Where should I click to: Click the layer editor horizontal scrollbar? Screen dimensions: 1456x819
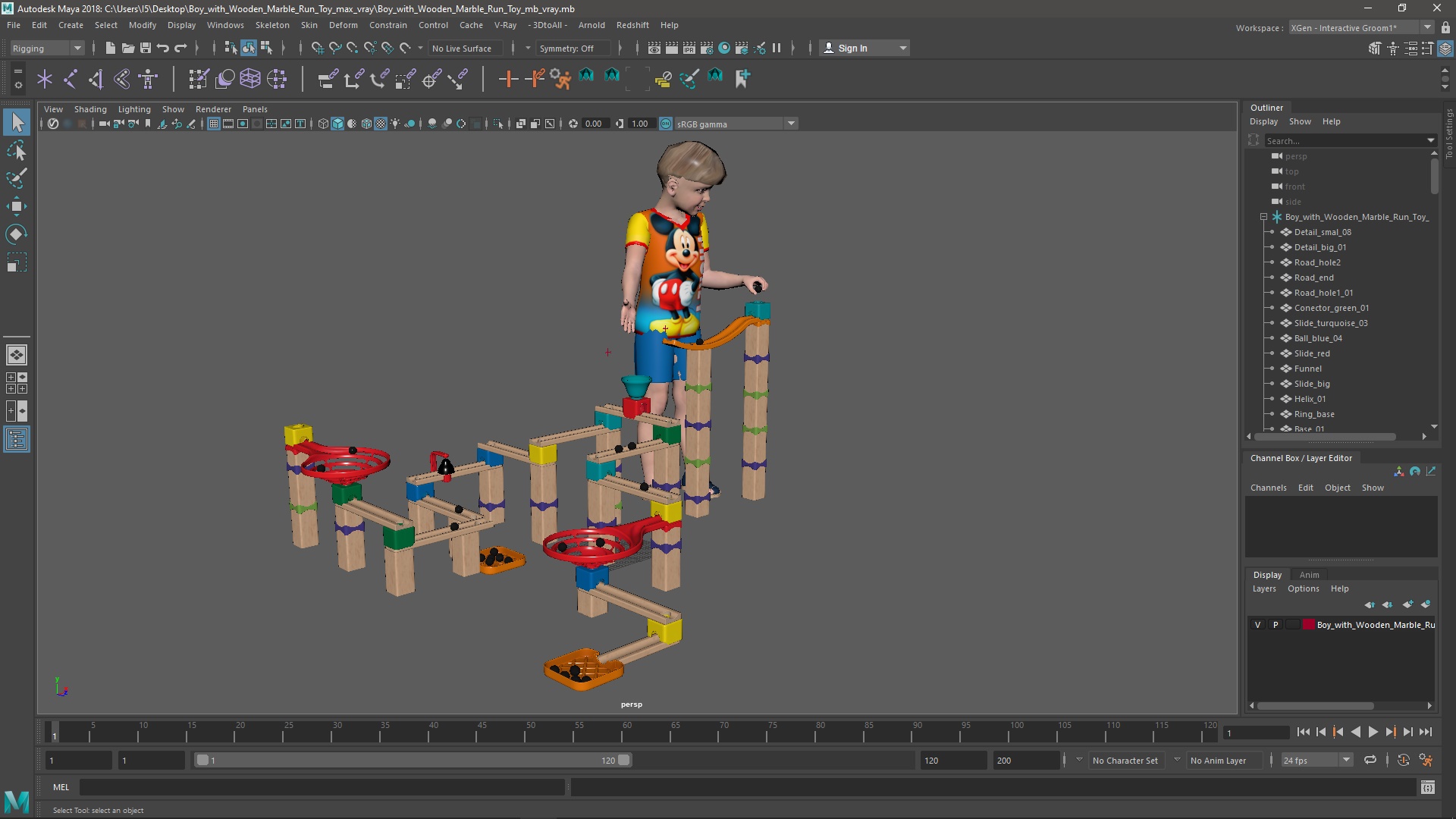click(1315, 706)
